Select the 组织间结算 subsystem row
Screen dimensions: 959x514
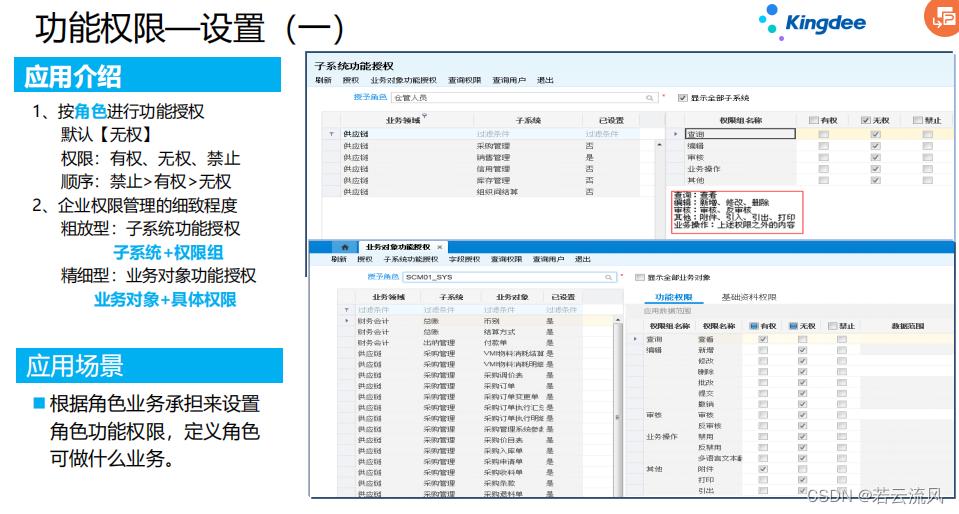tap(481, 192)
